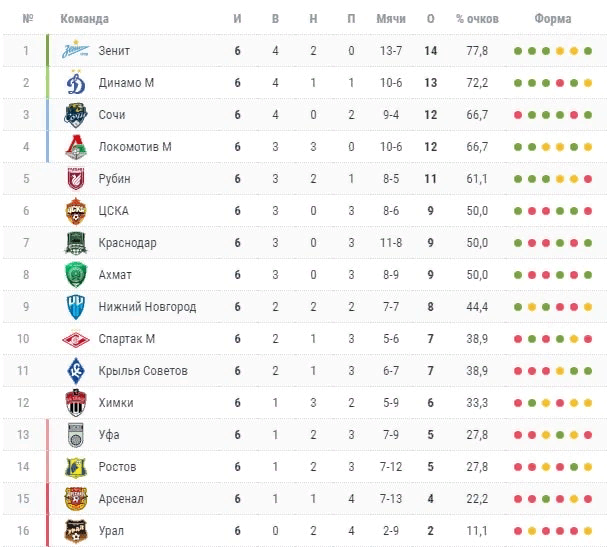
Task: Sort table by the О points column header
Action: 430,19
